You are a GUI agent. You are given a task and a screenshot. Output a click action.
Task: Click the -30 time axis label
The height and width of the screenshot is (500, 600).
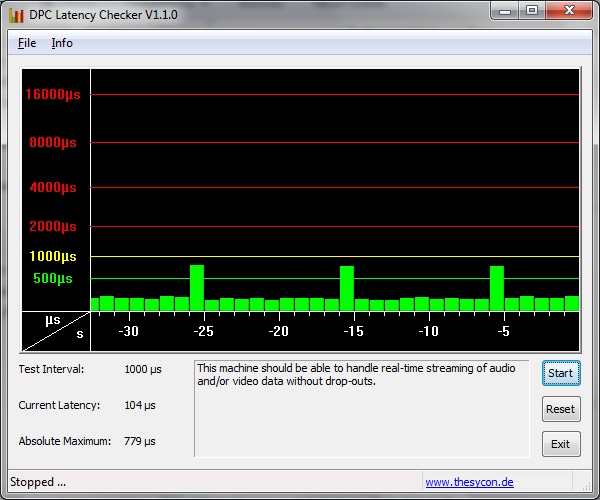pos(129,331)
